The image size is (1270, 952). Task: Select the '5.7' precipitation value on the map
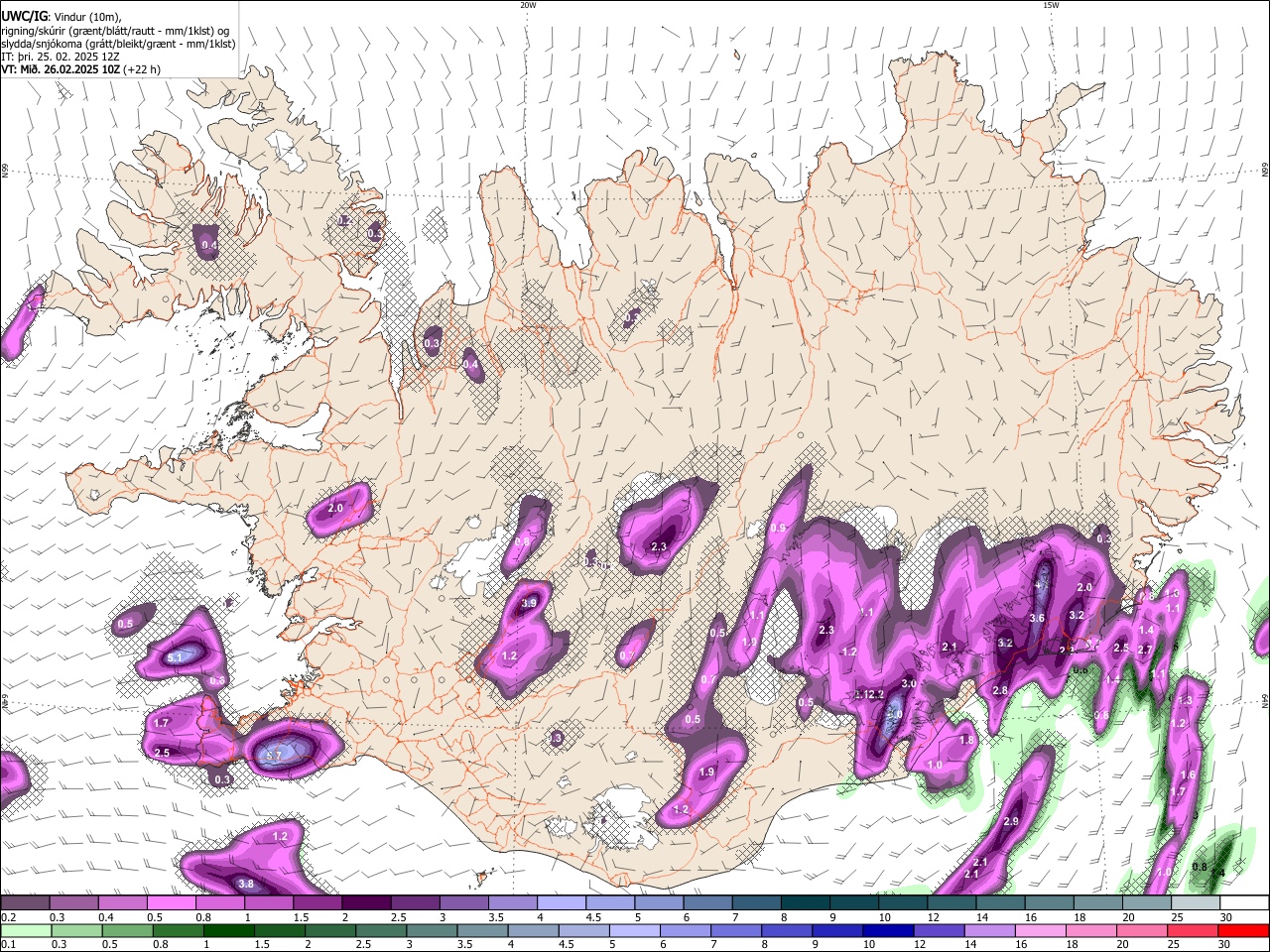click(275, 756)
